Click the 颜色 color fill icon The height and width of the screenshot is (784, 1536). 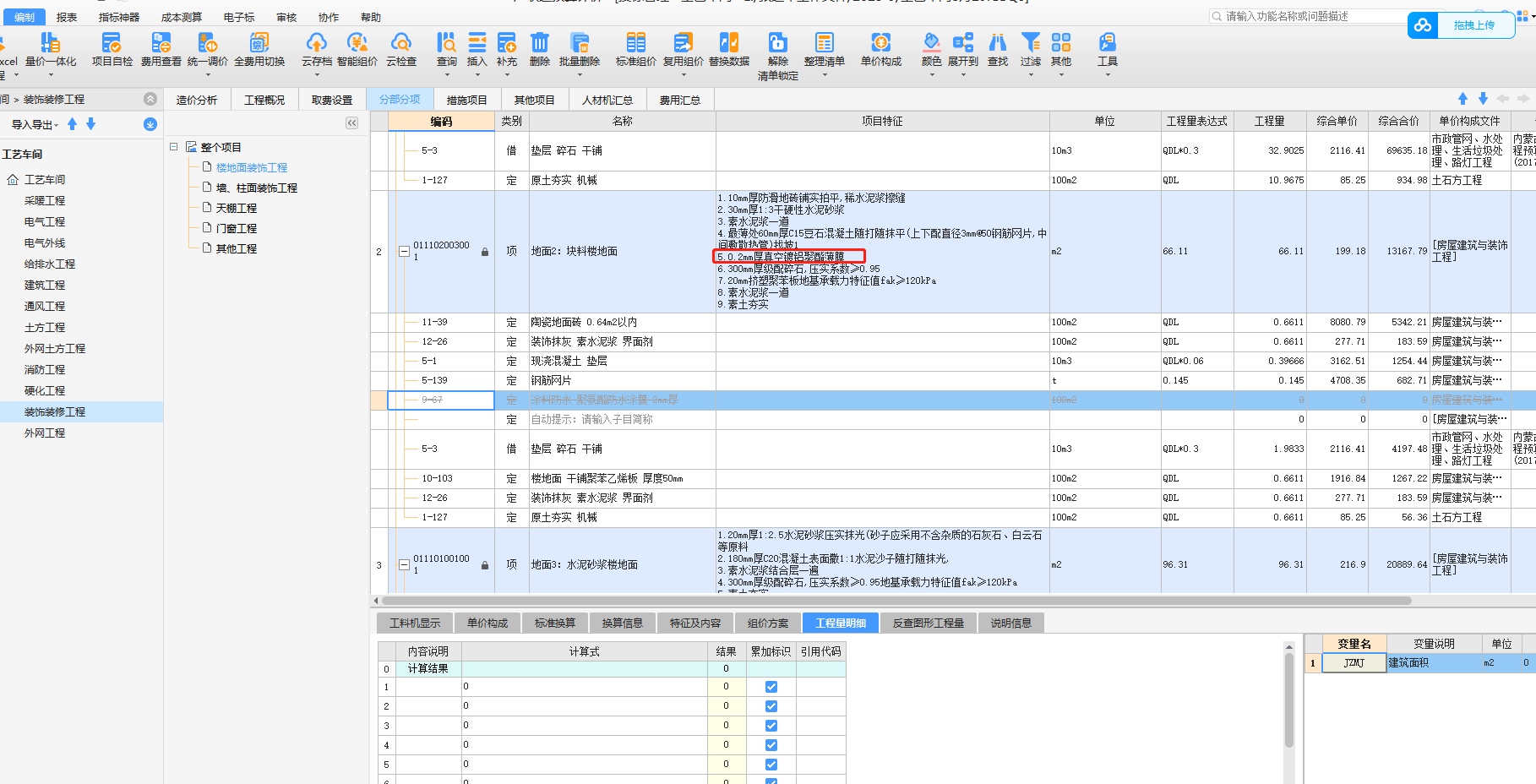pyautogui.click(x=932, y=42)
